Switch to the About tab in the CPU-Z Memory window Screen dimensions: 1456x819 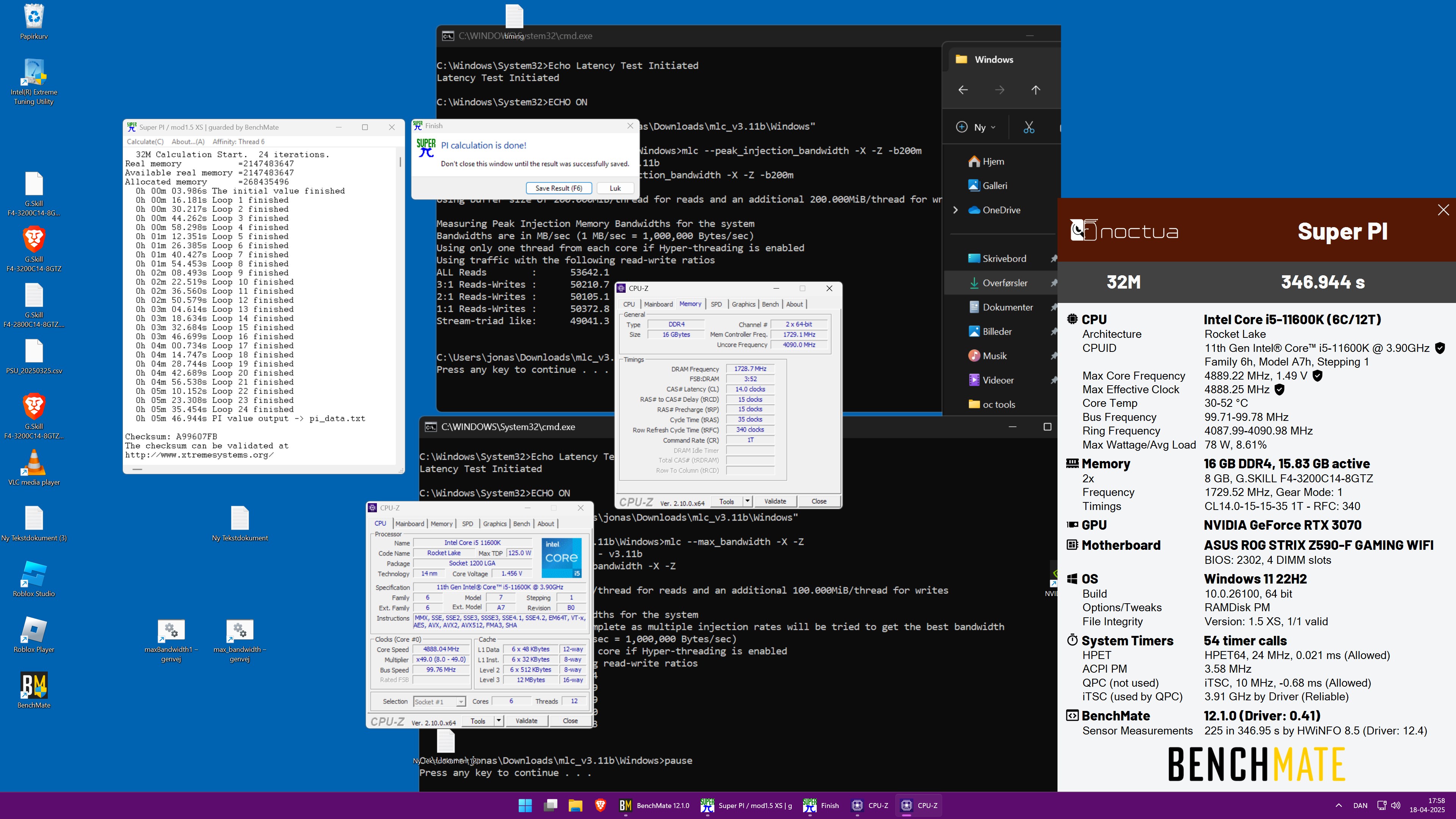(794, 304)
